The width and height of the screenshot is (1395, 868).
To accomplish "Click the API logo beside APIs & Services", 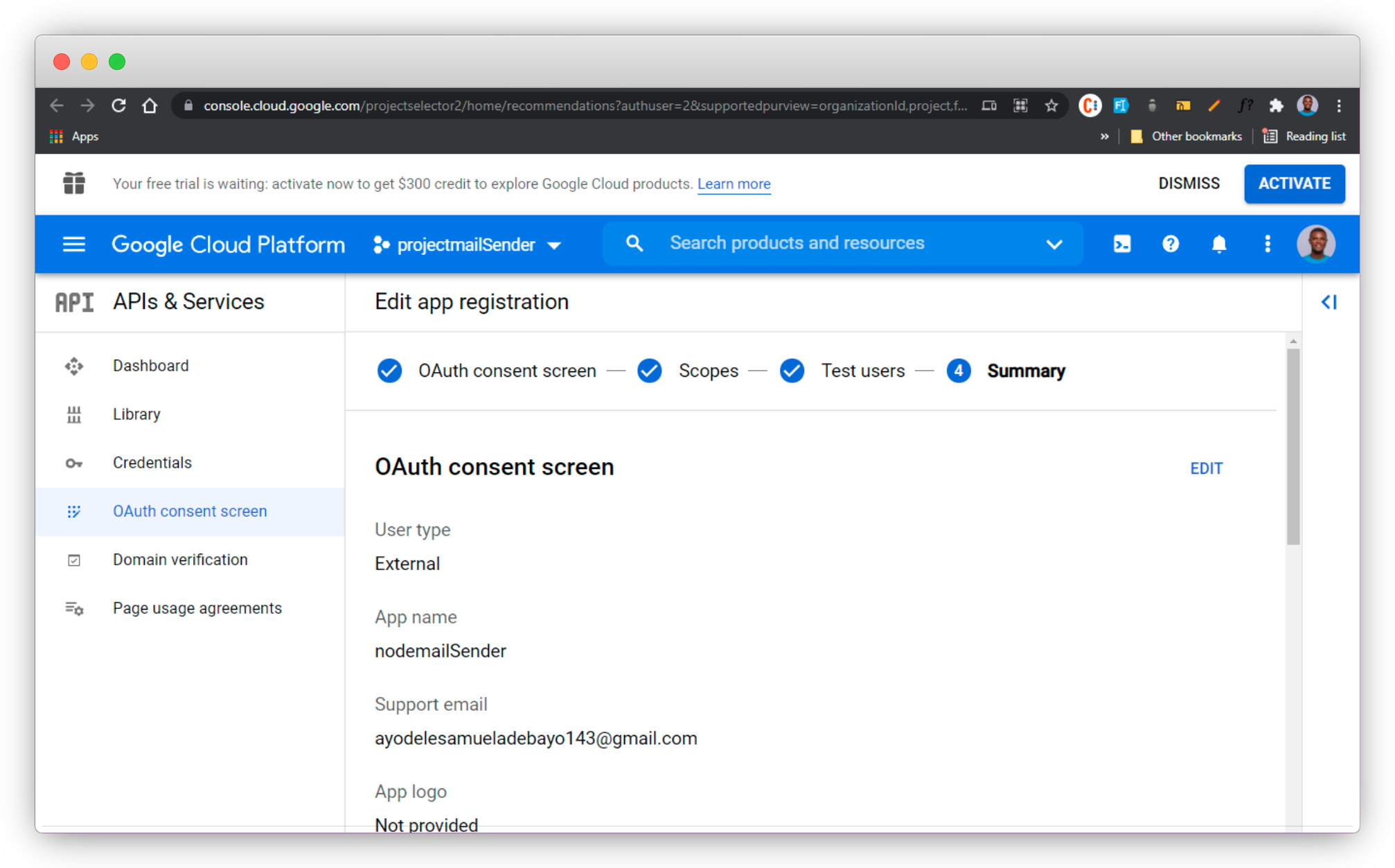I will pyautogui.click(x=75, y=302).
